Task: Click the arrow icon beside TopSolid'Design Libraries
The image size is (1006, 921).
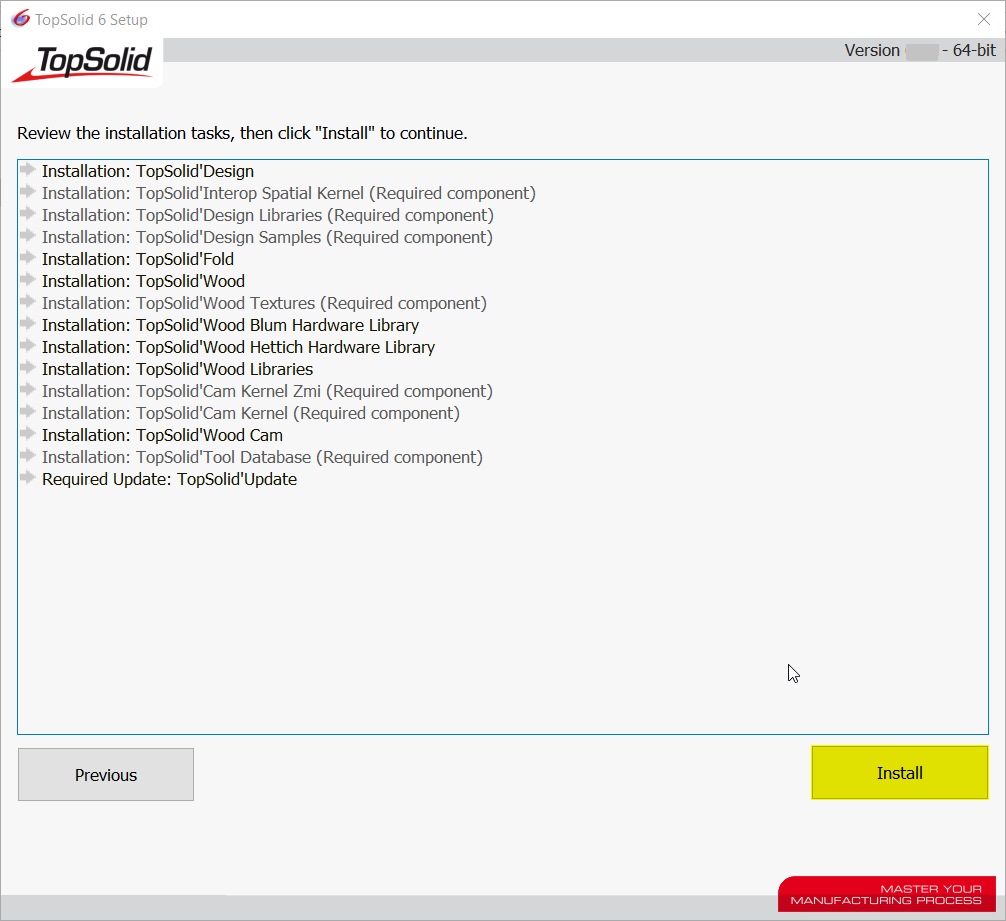Action: [28, 213]
